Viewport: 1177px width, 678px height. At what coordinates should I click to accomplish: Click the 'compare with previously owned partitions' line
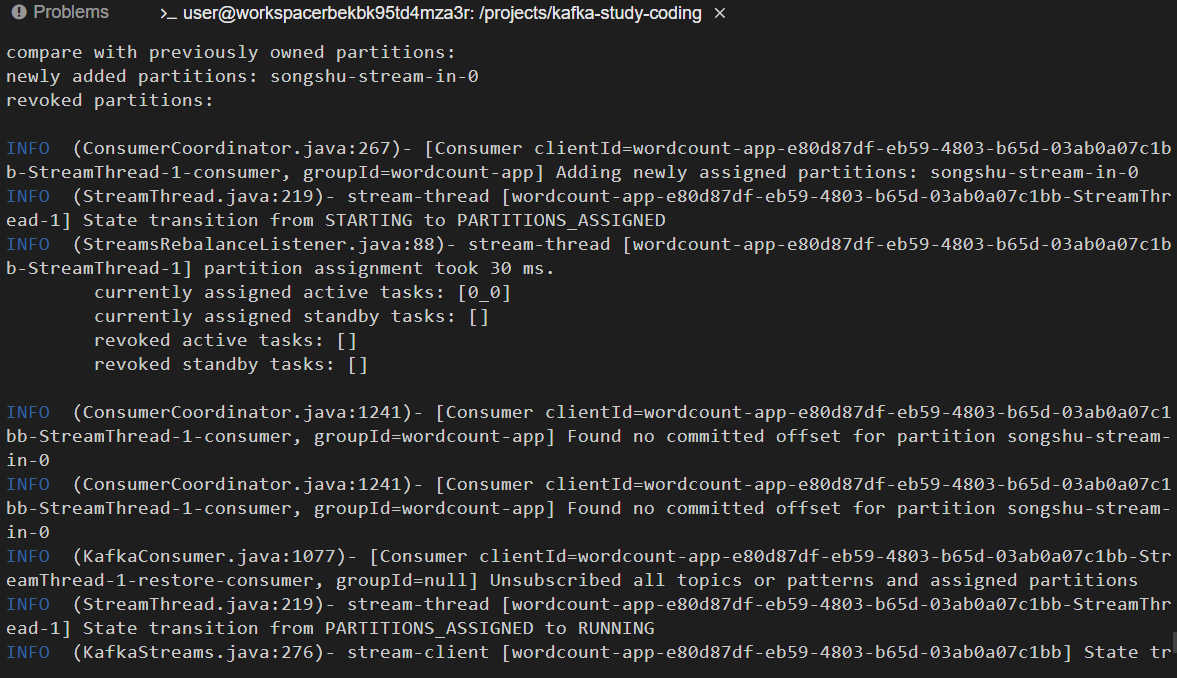click(x=230, y=52)
